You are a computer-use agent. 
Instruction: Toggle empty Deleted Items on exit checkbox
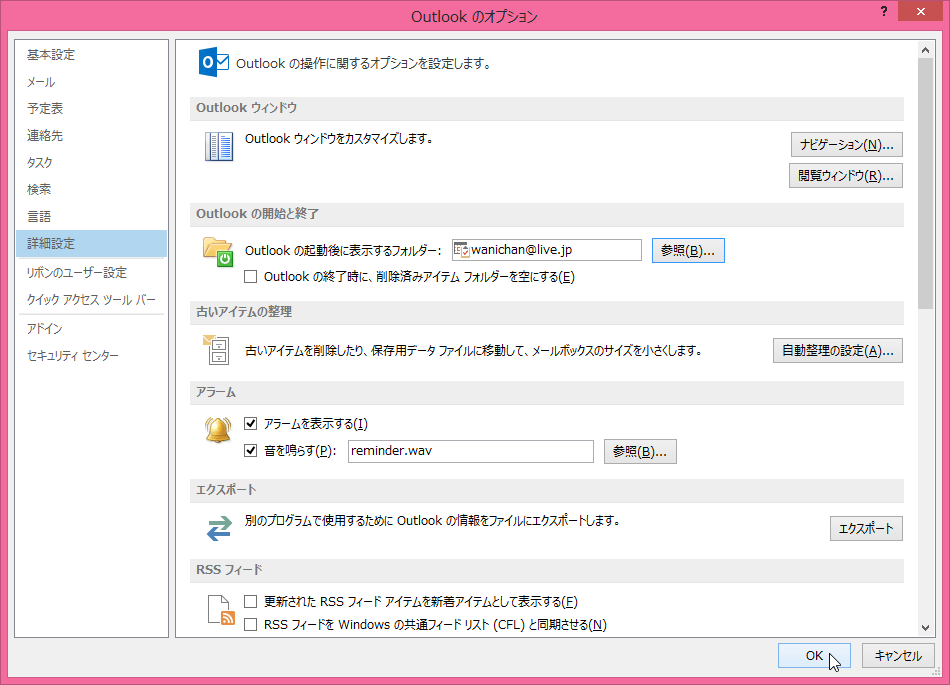coord(250,277)
